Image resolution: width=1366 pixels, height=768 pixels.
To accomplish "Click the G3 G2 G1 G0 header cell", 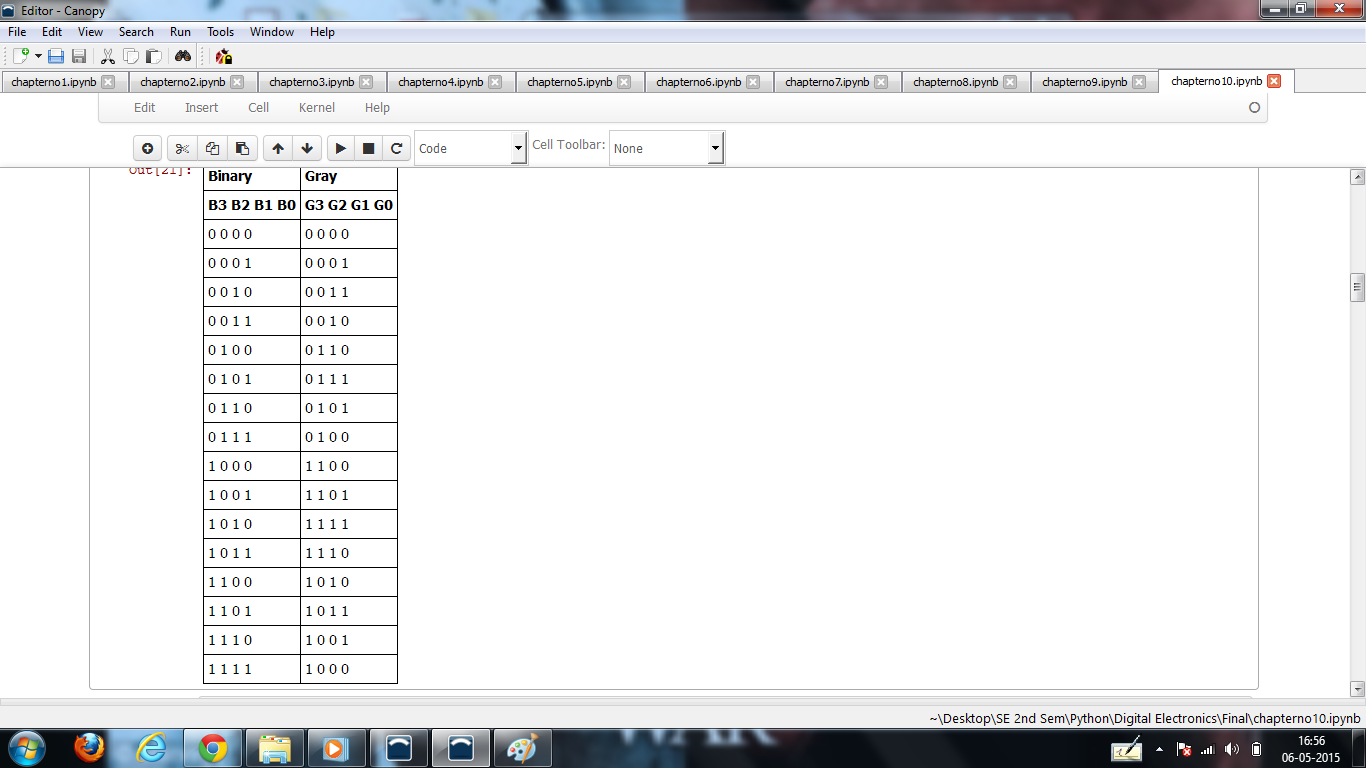I will pos(349,205).
